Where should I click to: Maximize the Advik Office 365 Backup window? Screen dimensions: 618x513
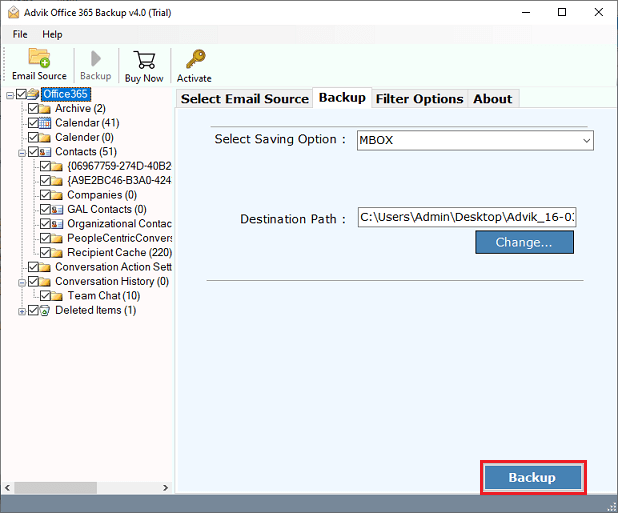[562, 12]
